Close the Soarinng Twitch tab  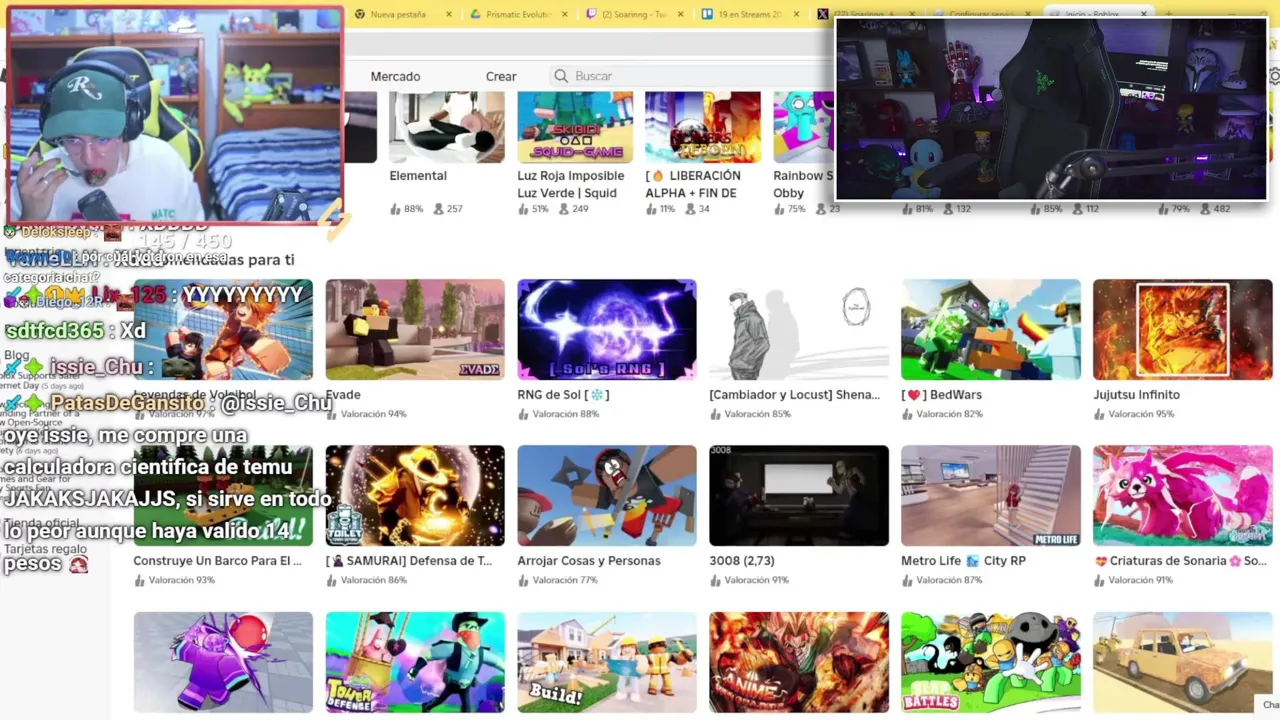point(681,14)
